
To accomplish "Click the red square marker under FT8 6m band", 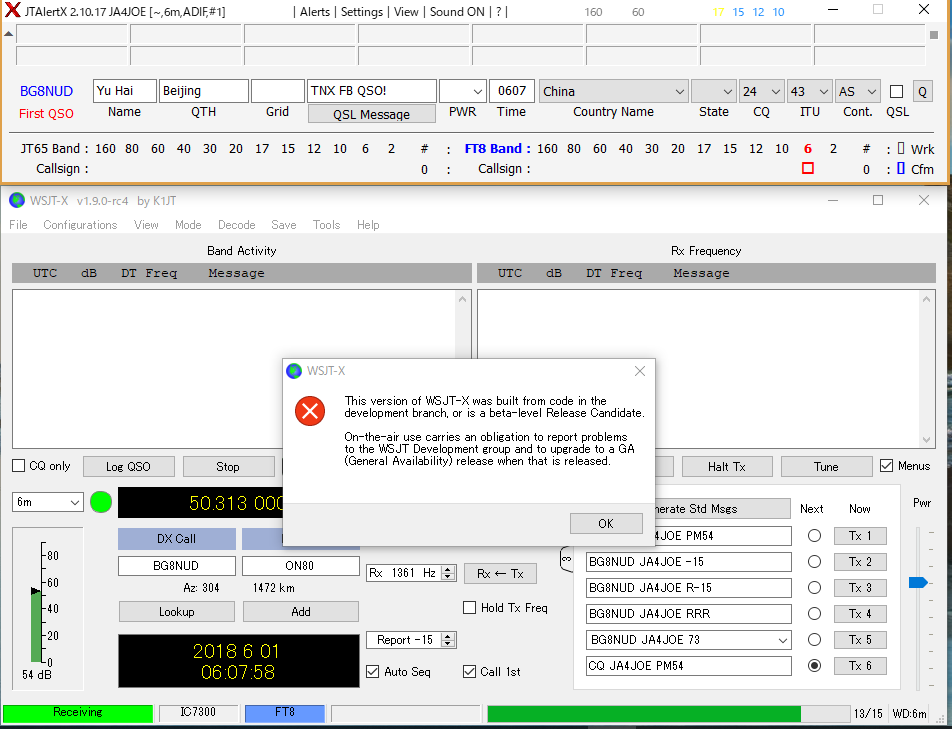I will pyautogui.click(x=807, y=169).
